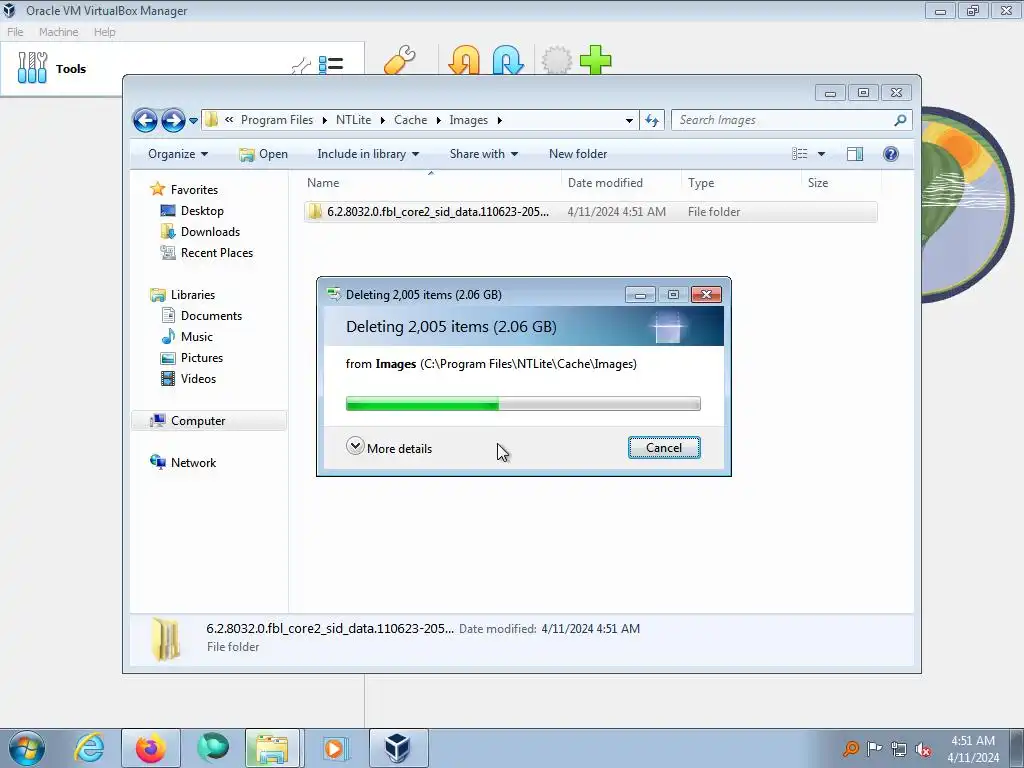Expand the Include in library menu
The width and height of the screenshot is (1024, 768).
click(x=368, y=154)
